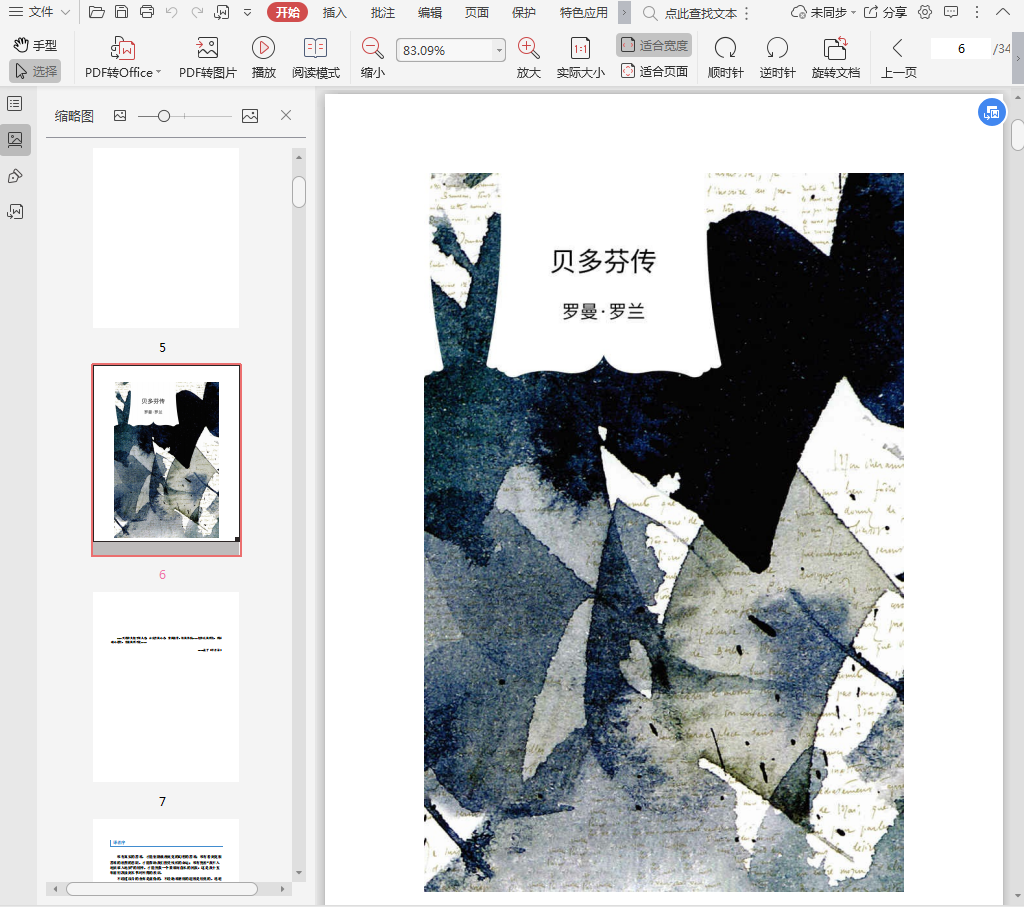
Task: Click the 分享 share button
Action: 886,12
